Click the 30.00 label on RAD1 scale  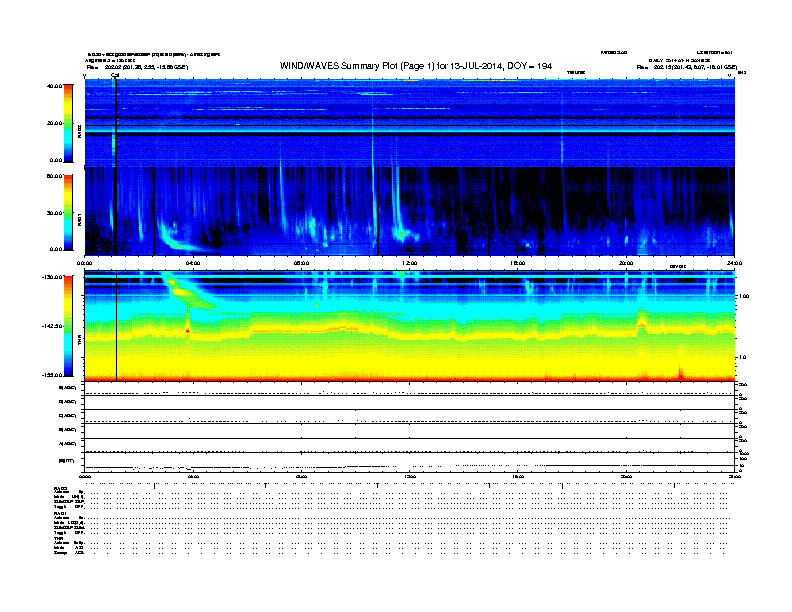pos(54,213)
